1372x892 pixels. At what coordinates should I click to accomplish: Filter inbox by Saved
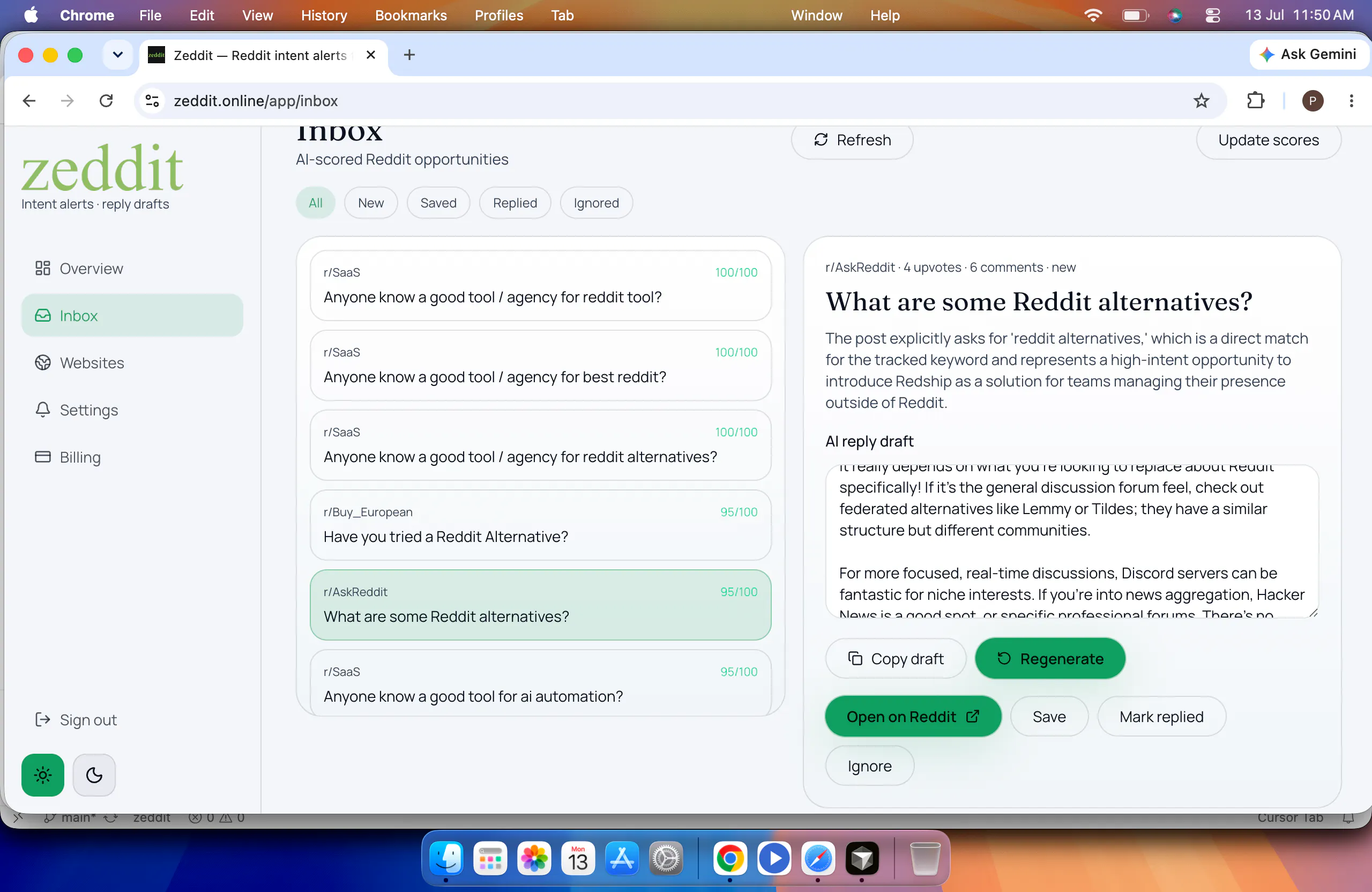tap(438, 203)
